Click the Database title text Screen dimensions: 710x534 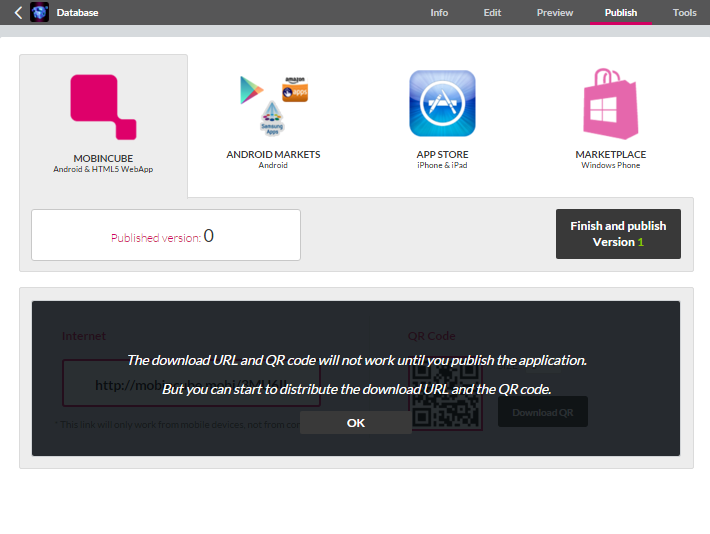[77, 13]
